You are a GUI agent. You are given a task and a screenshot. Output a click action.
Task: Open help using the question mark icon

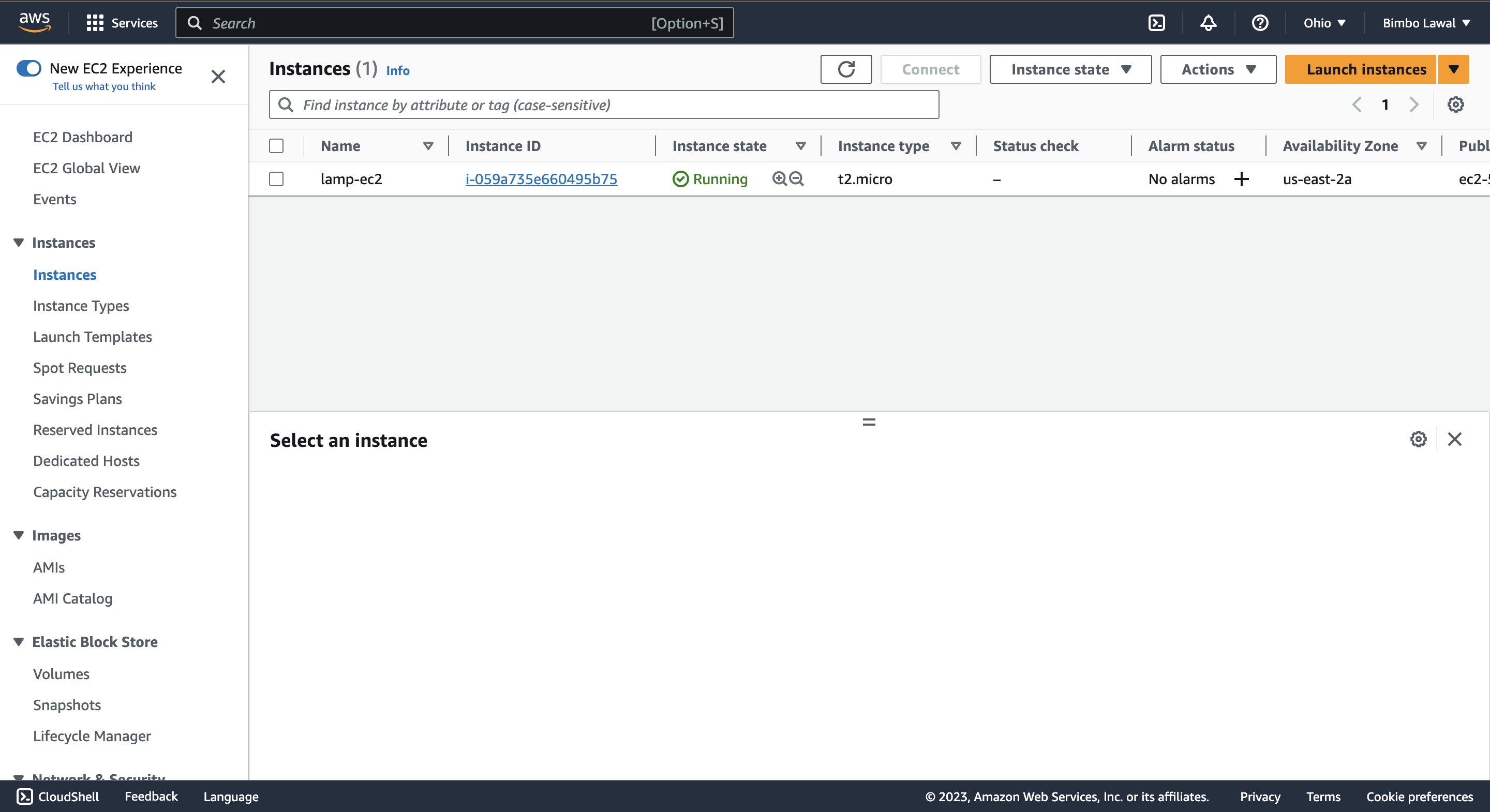[x=1260, y=23]
